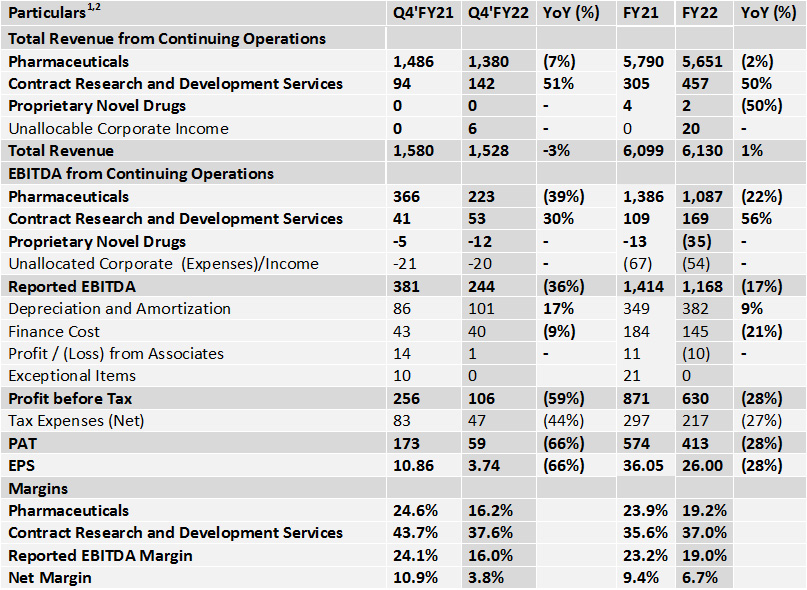Click Tax Expenses FY21 value 297
807x590 pixels.
click(636, 421)
